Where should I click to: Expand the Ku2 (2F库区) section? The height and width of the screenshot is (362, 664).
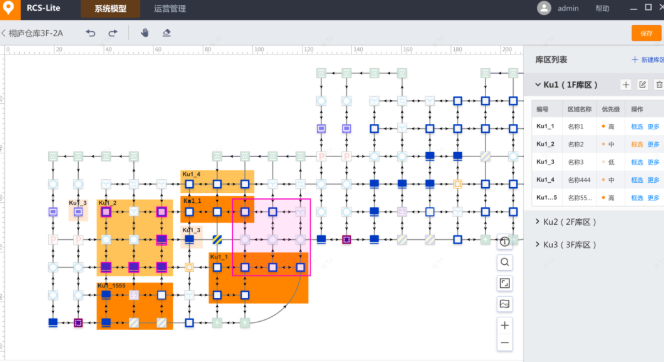tap(537, 221)
